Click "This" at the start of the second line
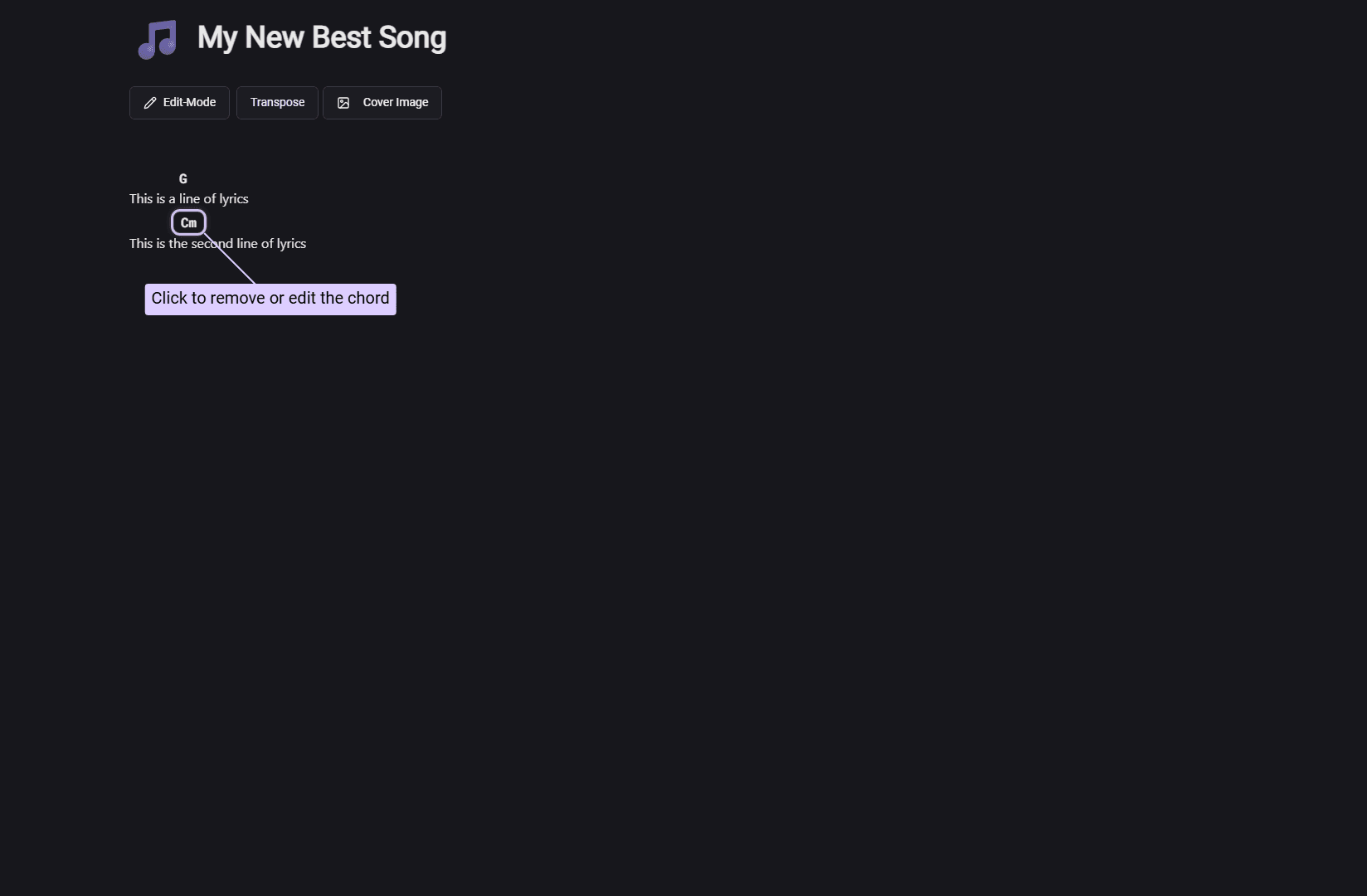Image resolution: width=1367 pixels, height=896 pixels. (x=141, y=244)
